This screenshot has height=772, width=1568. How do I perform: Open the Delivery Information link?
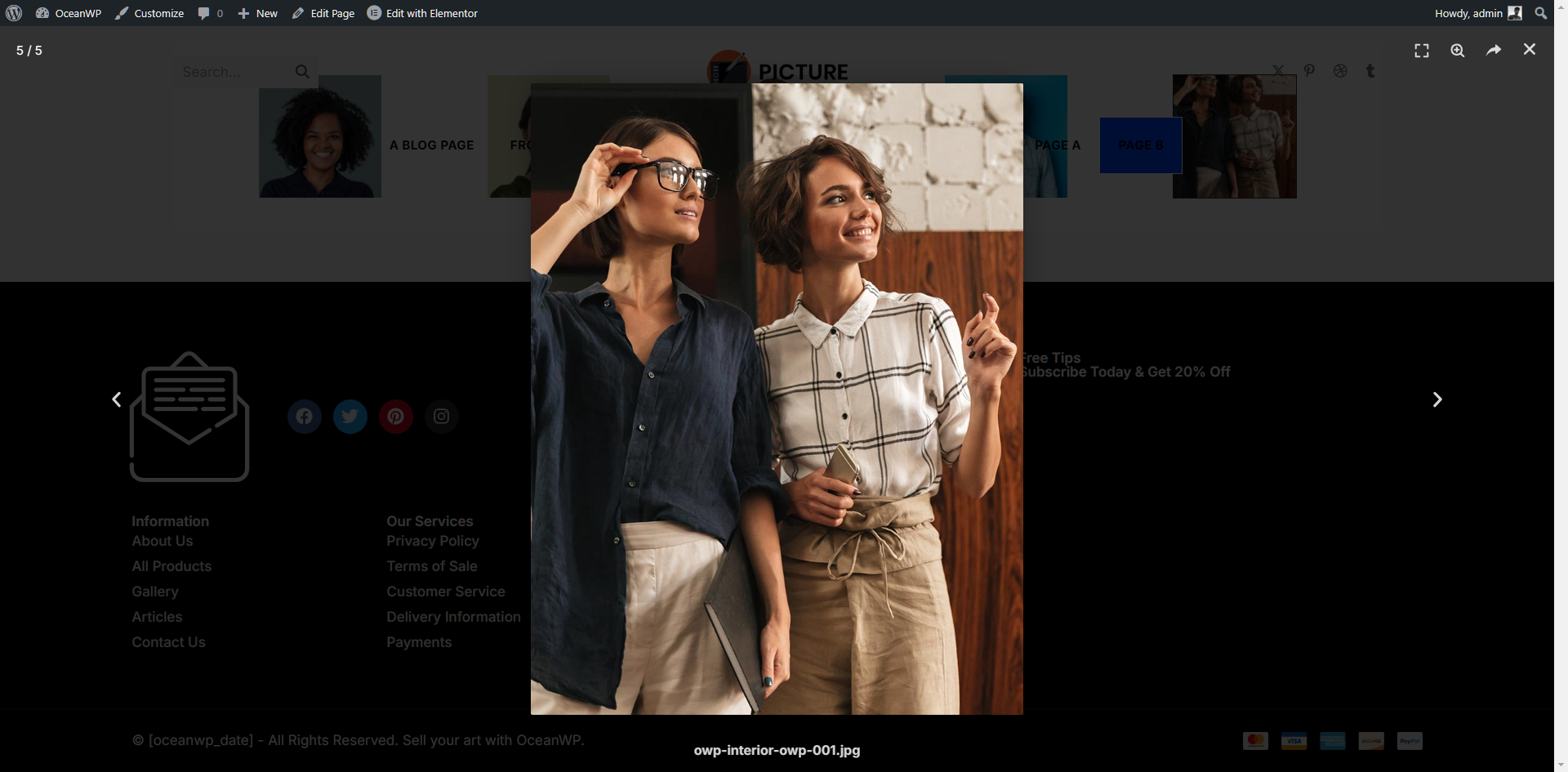453,617
